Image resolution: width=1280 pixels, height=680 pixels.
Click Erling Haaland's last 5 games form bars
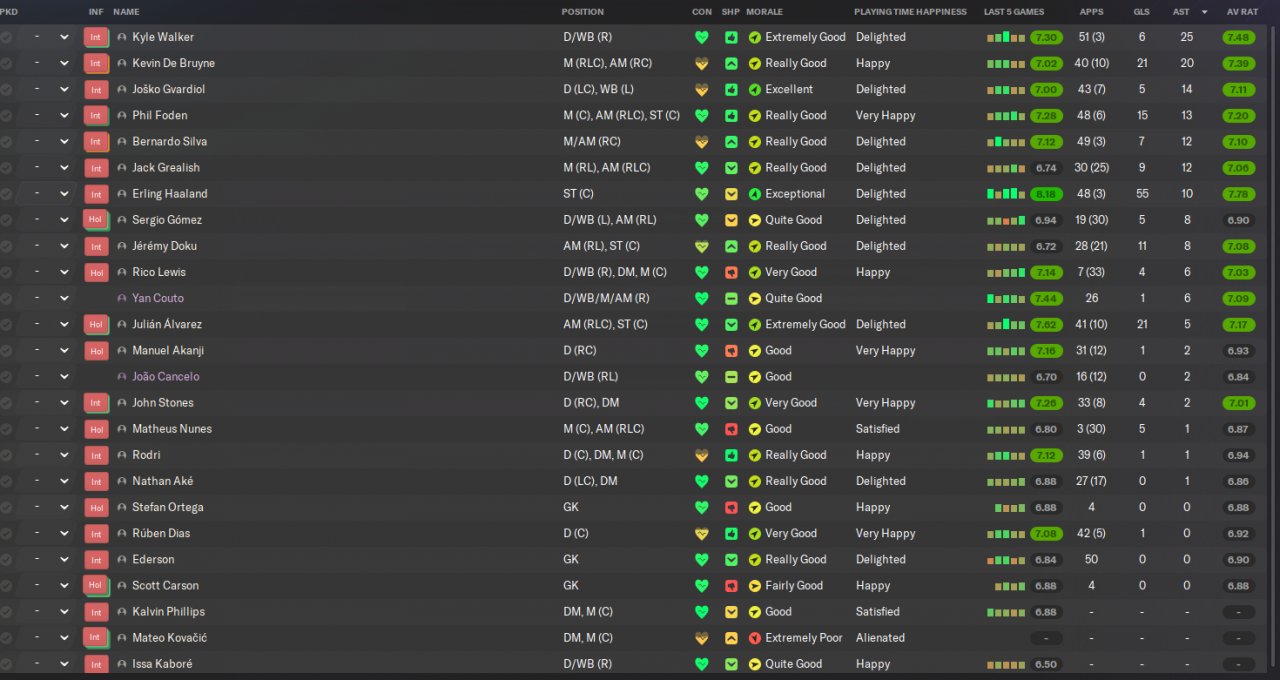1006,194
